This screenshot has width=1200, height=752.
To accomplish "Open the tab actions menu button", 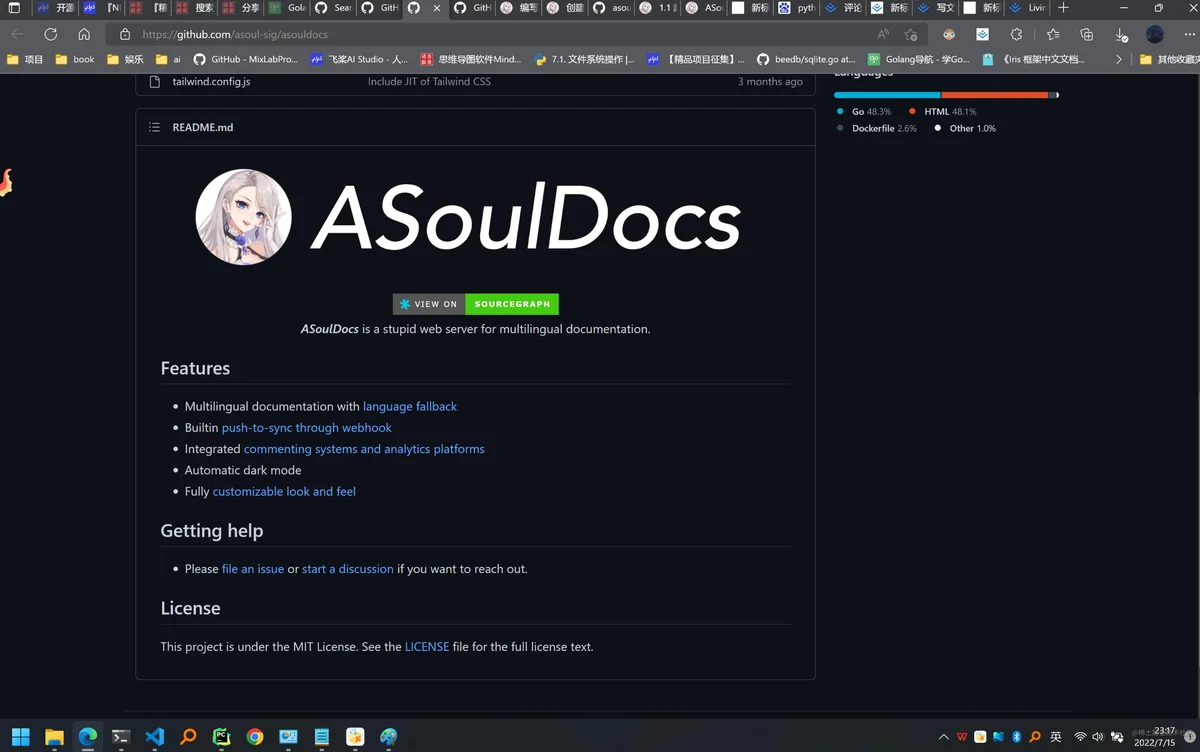I will click(x=14, y=8).
